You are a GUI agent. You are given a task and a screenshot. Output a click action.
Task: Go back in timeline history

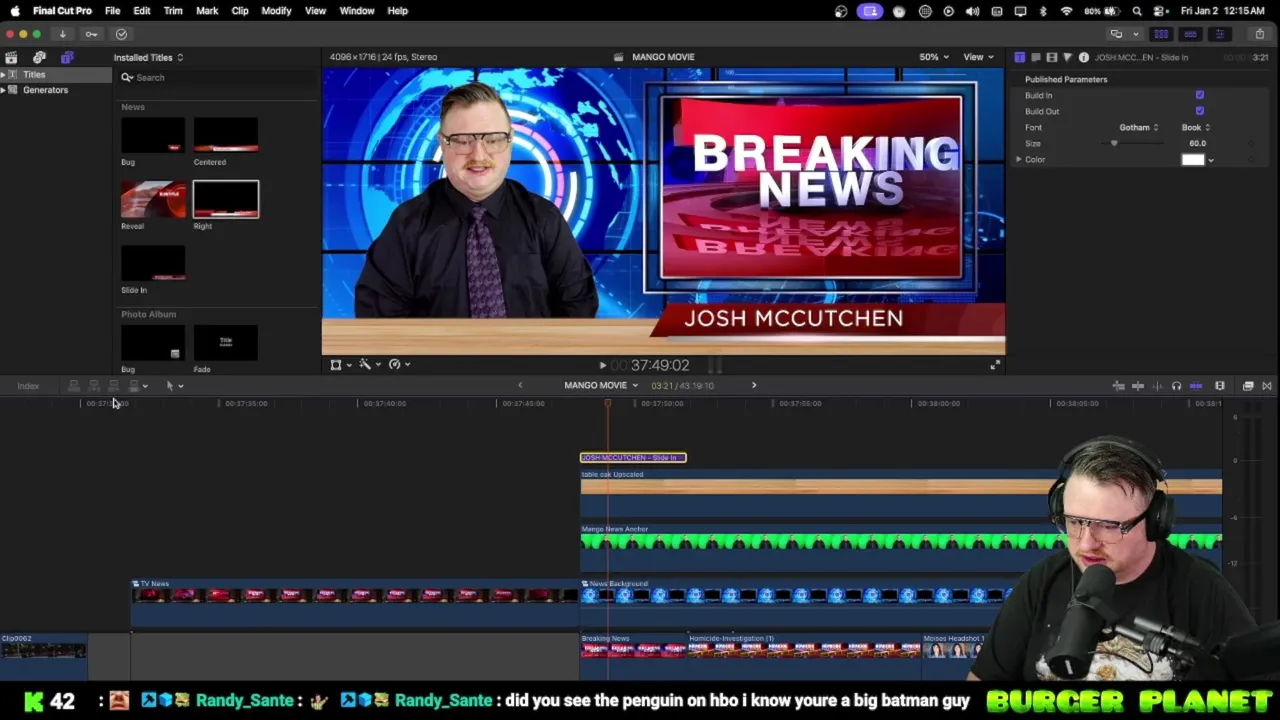pos(520,385)
